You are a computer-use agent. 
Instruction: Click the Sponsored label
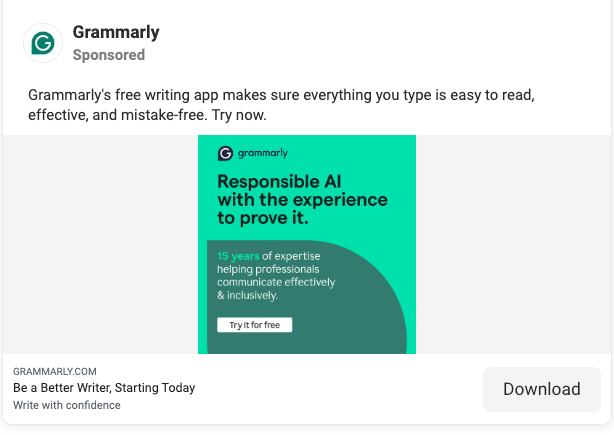click(109, 55)
